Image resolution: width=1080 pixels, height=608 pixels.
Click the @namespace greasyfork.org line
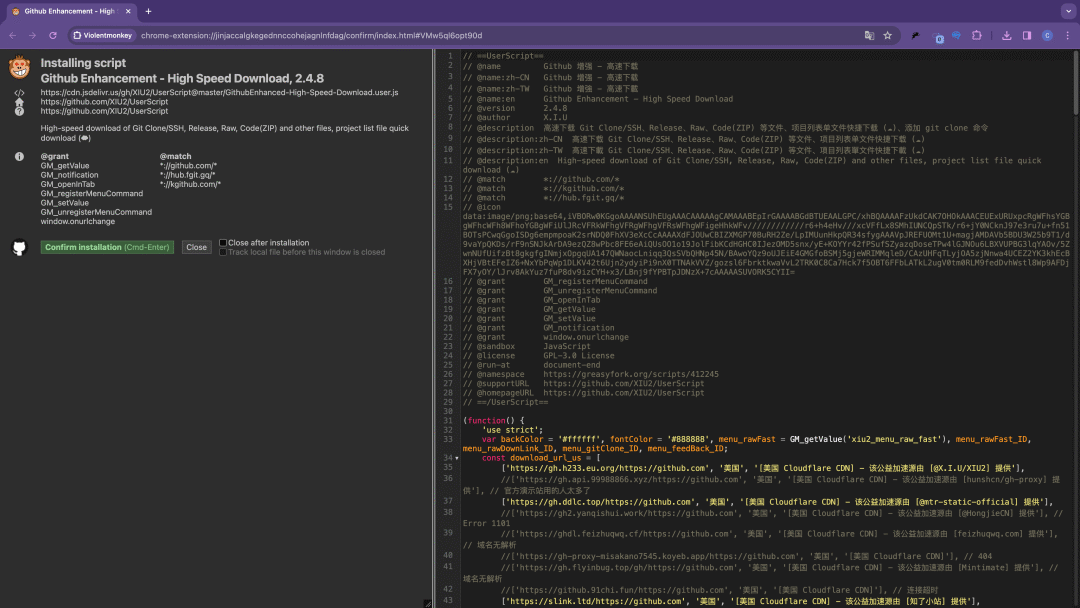pyautogui.click(x=590, y=375)
